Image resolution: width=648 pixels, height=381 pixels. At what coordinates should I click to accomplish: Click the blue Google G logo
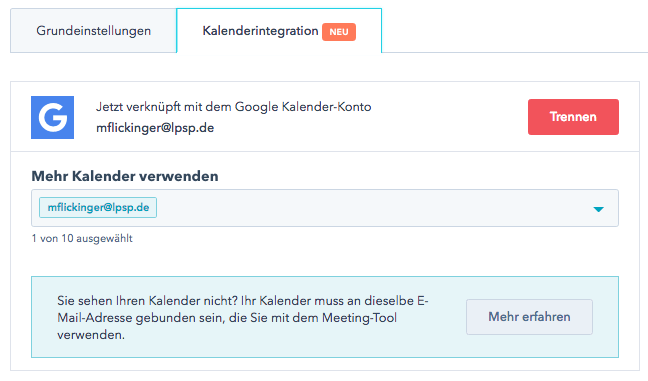coord(52,117)
